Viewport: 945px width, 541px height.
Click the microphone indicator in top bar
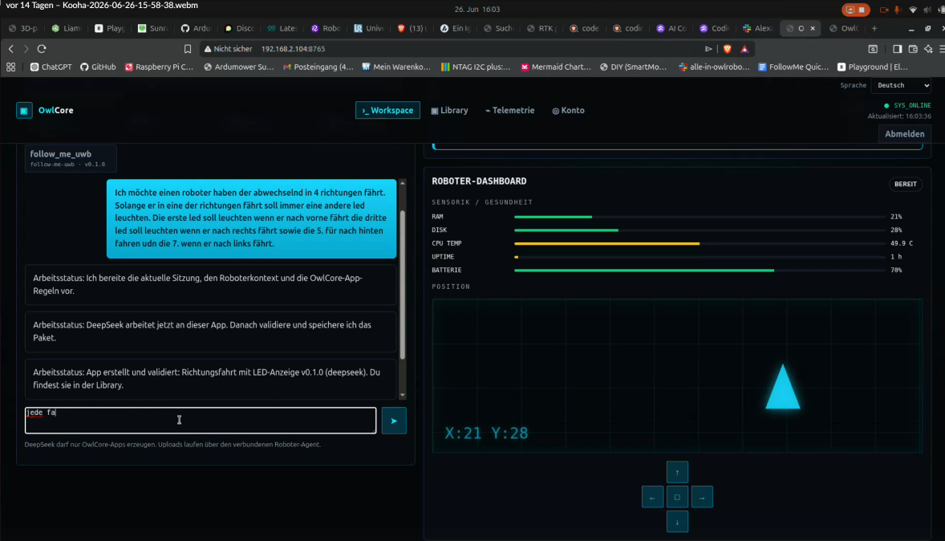897,10
